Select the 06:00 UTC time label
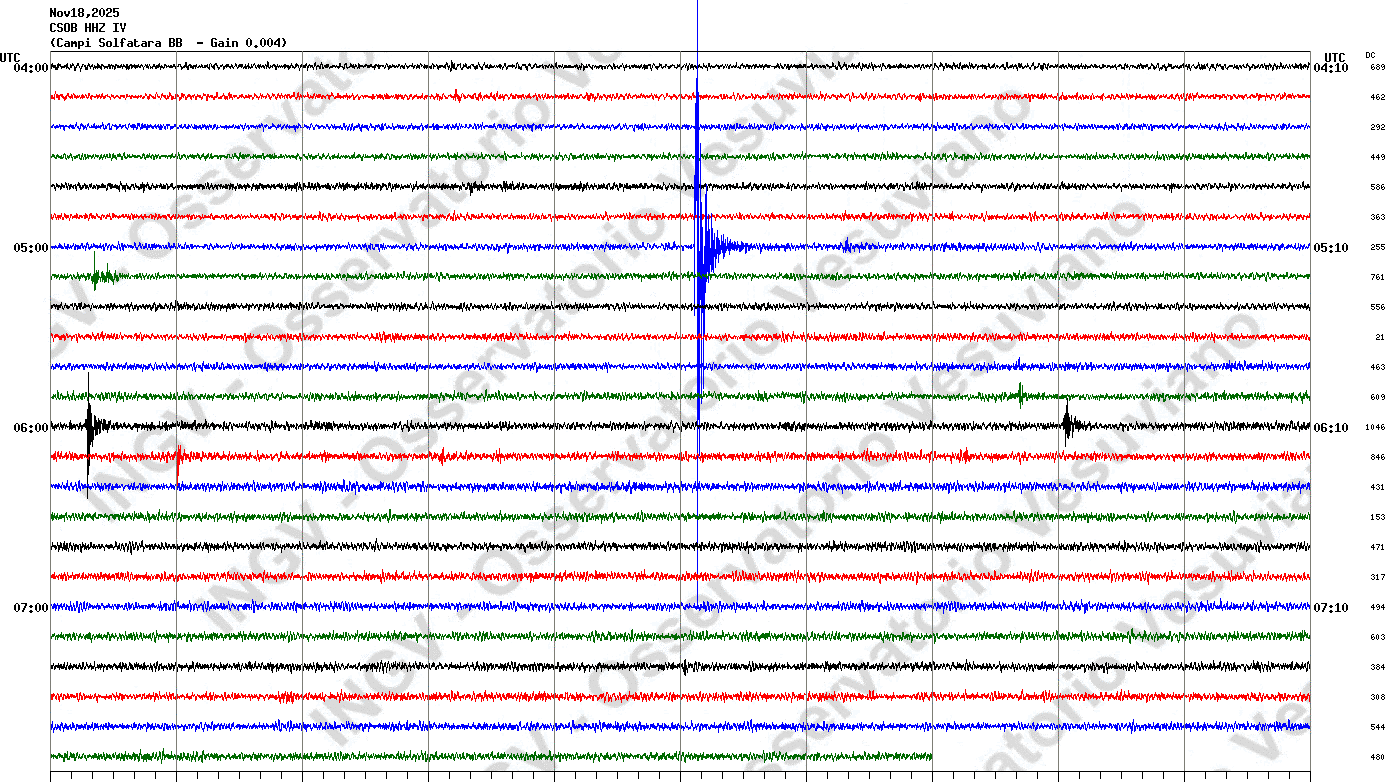The height and width of the screenshot is (782, 1390). pyautogui.click(x=30, y=428)
